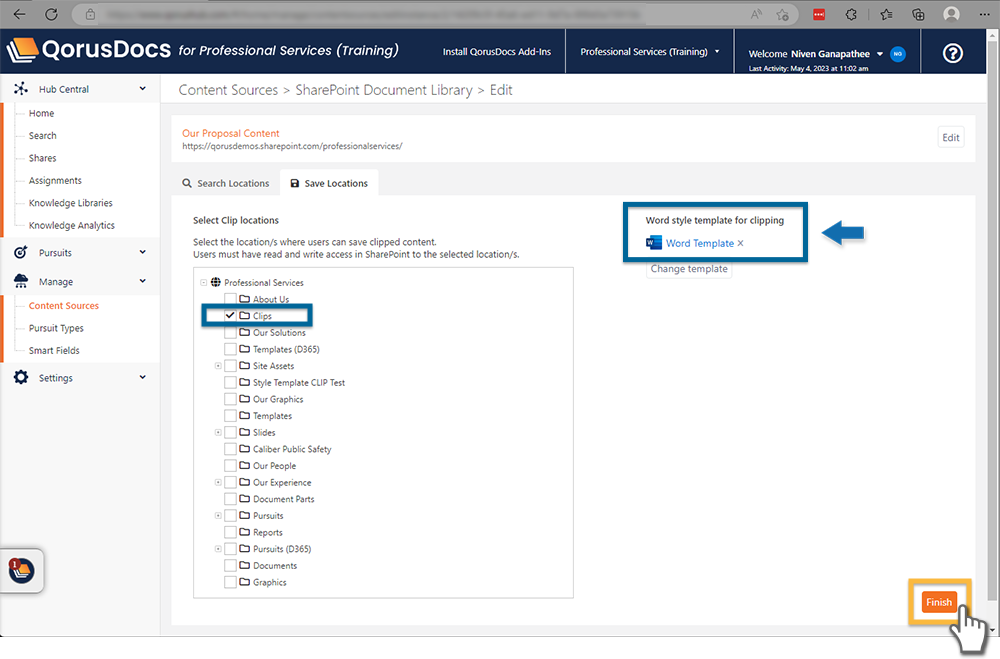Click the orange Finish button
The height and width of the screenshot is (659, 1000).
tap(939, 602)
